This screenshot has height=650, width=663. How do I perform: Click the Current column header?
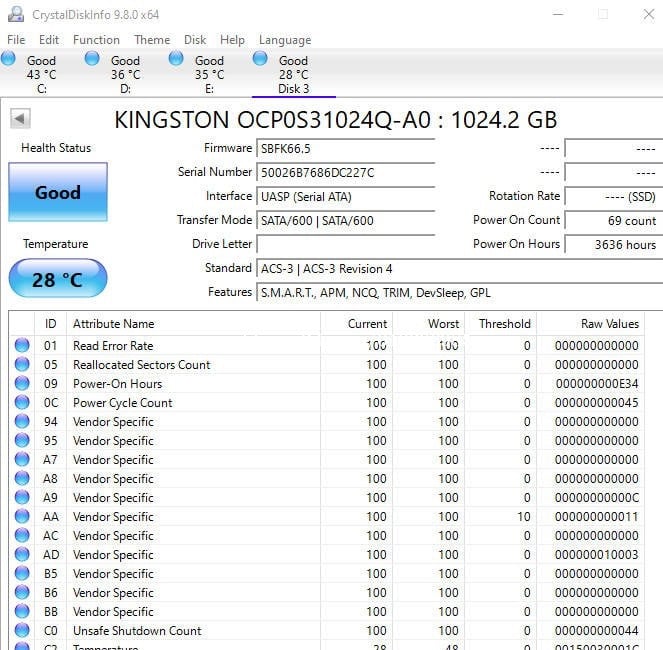(356, 324)
